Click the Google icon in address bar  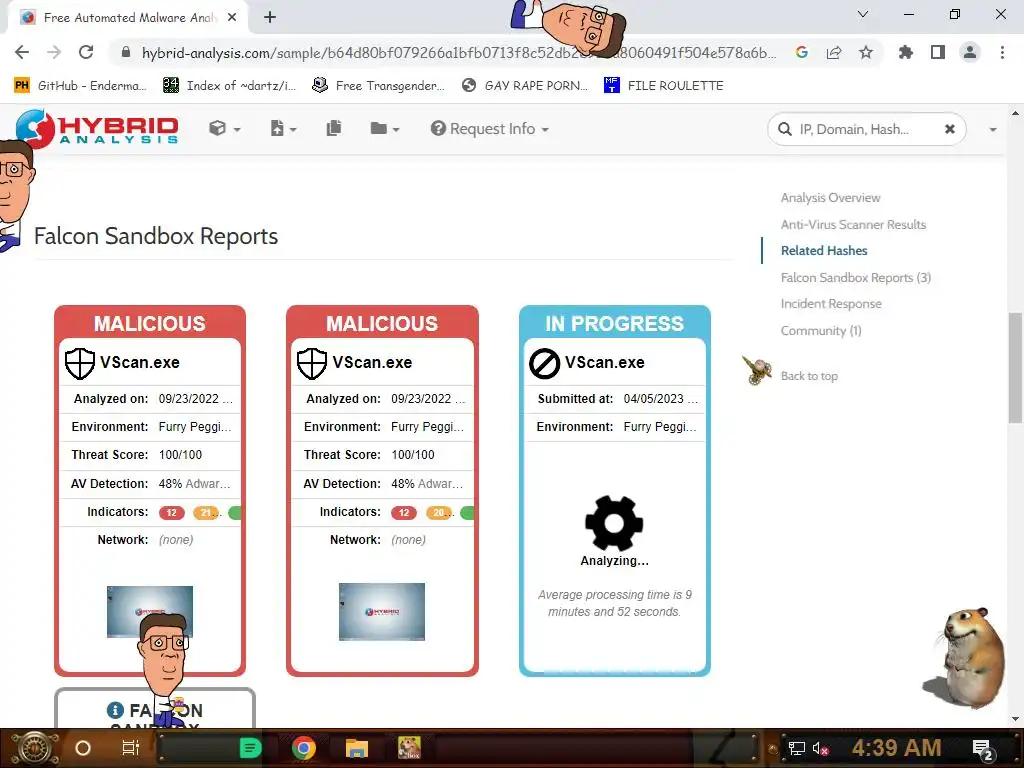[x=802, y=52]
